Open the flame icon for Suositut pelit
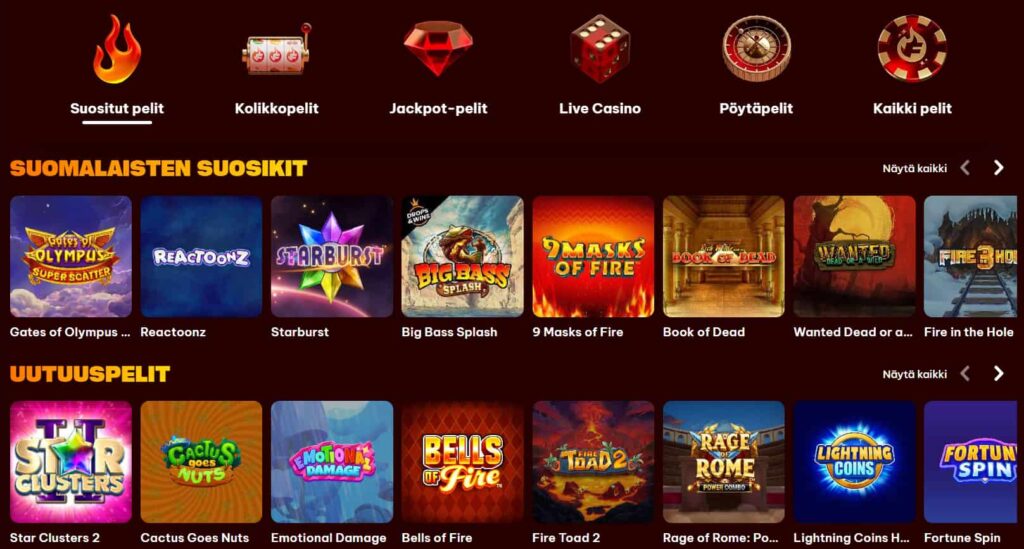Image resolution: width=1024 pixels, height=549 pixels. (x=117, y=50)
